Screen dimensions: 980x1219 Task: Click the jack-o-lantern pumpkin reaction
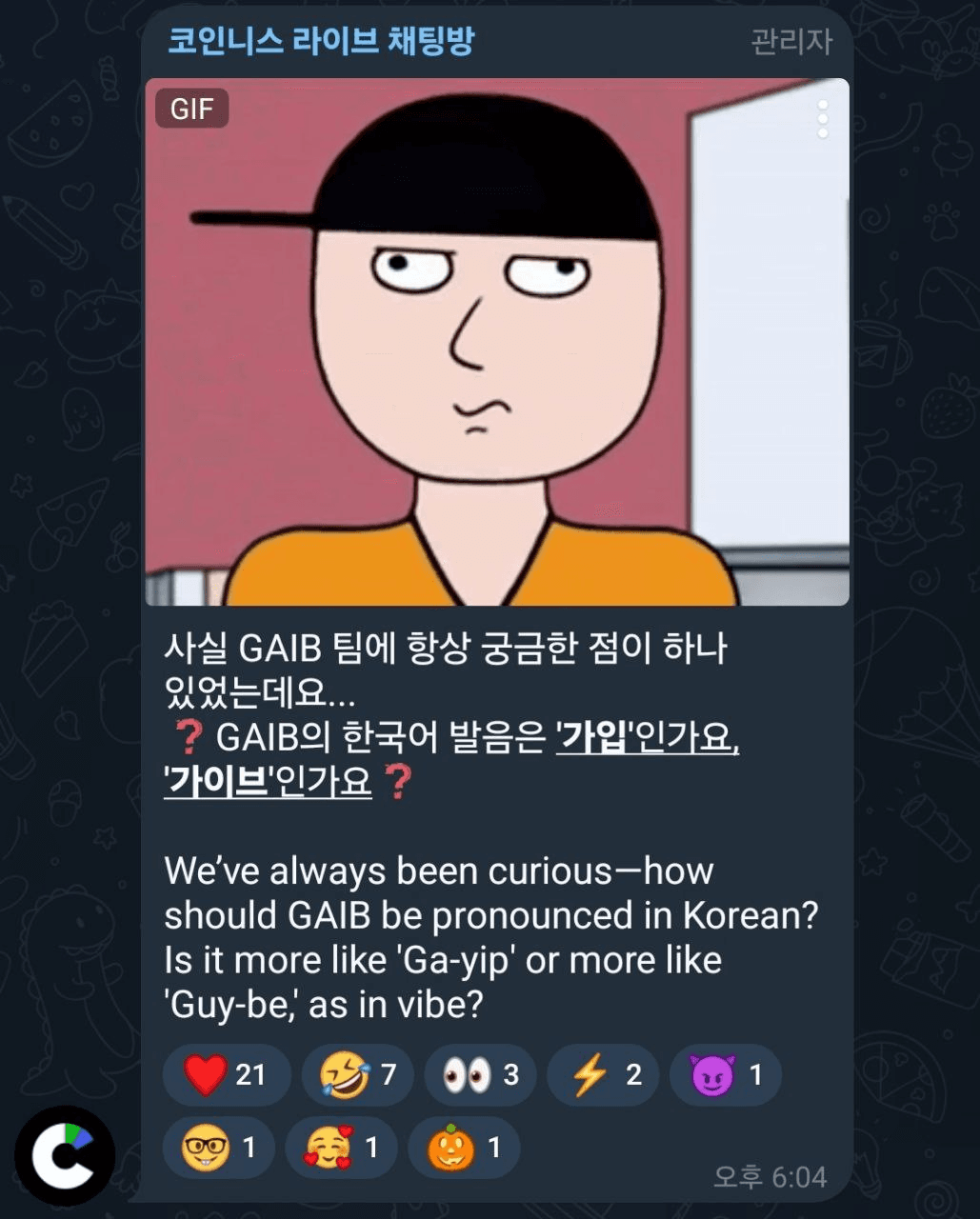point(464,1148)
